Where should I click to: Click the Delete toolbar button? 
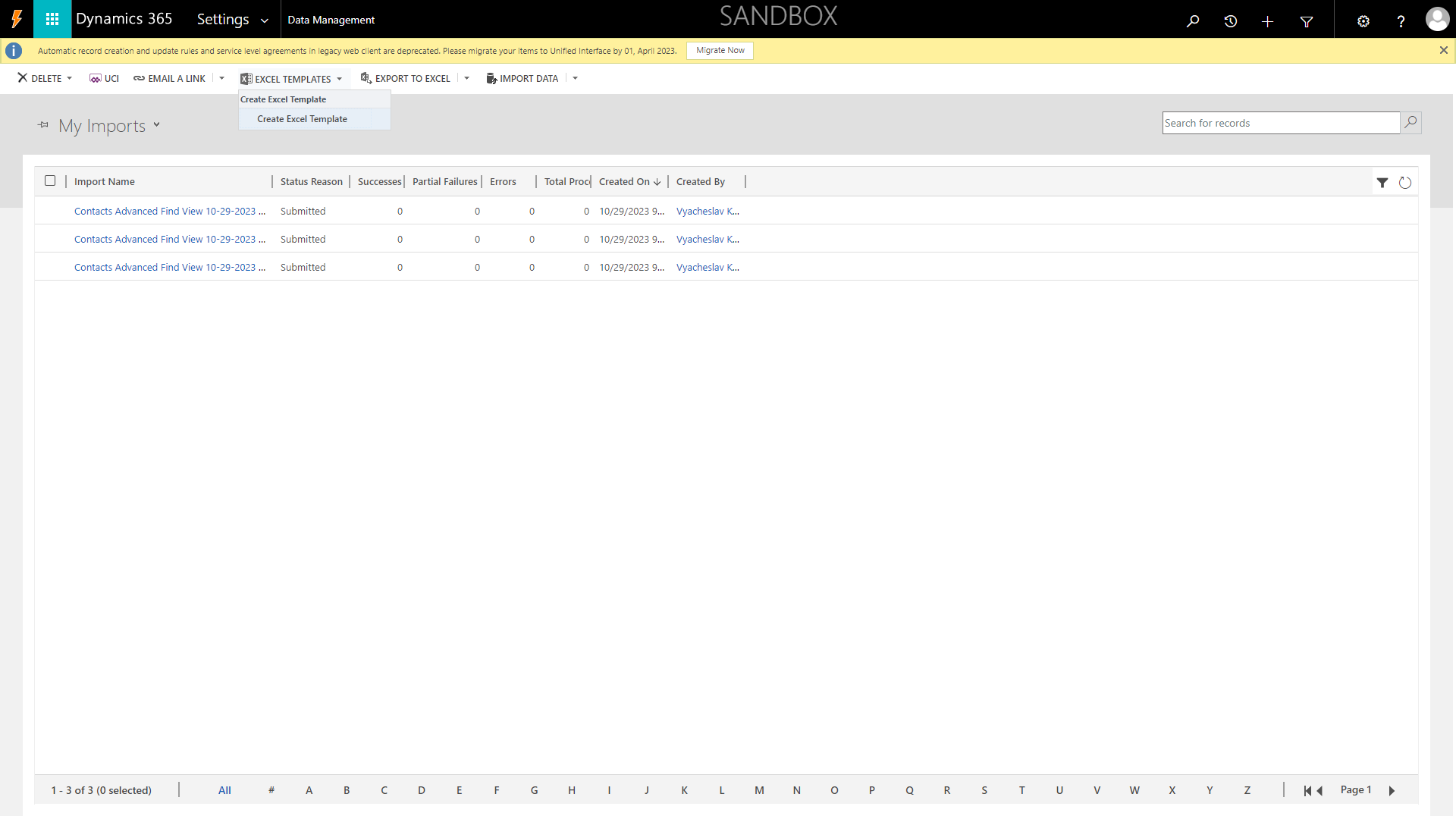pos(39,78)
